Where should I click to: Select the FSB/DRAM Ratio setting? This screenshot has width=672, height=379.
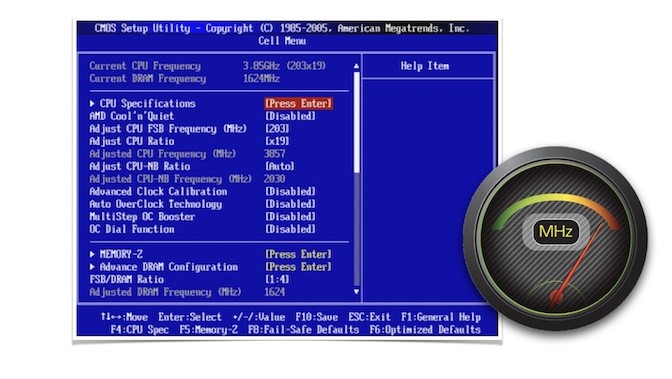[126, 280]
